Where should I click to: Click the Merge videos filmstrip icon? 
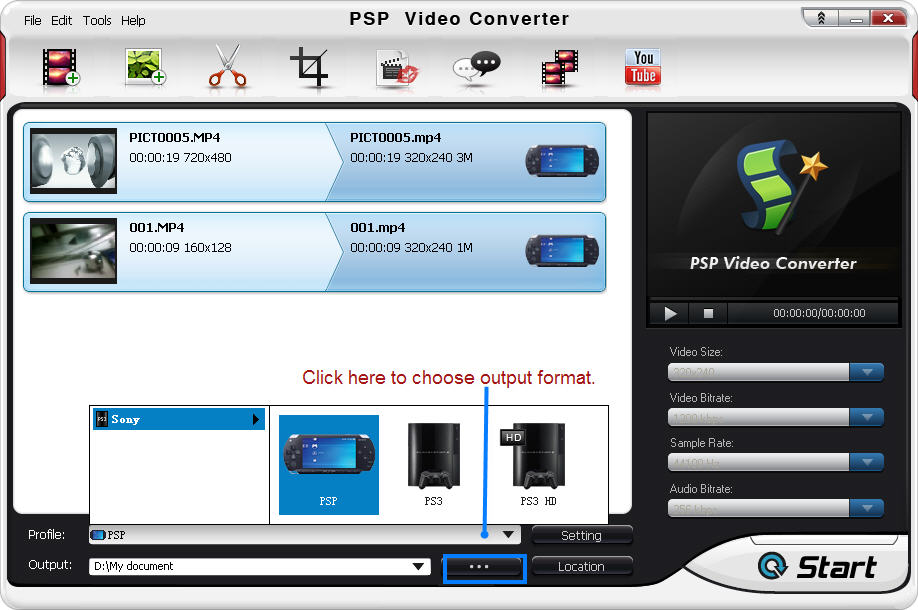click(x=560, y=68)
